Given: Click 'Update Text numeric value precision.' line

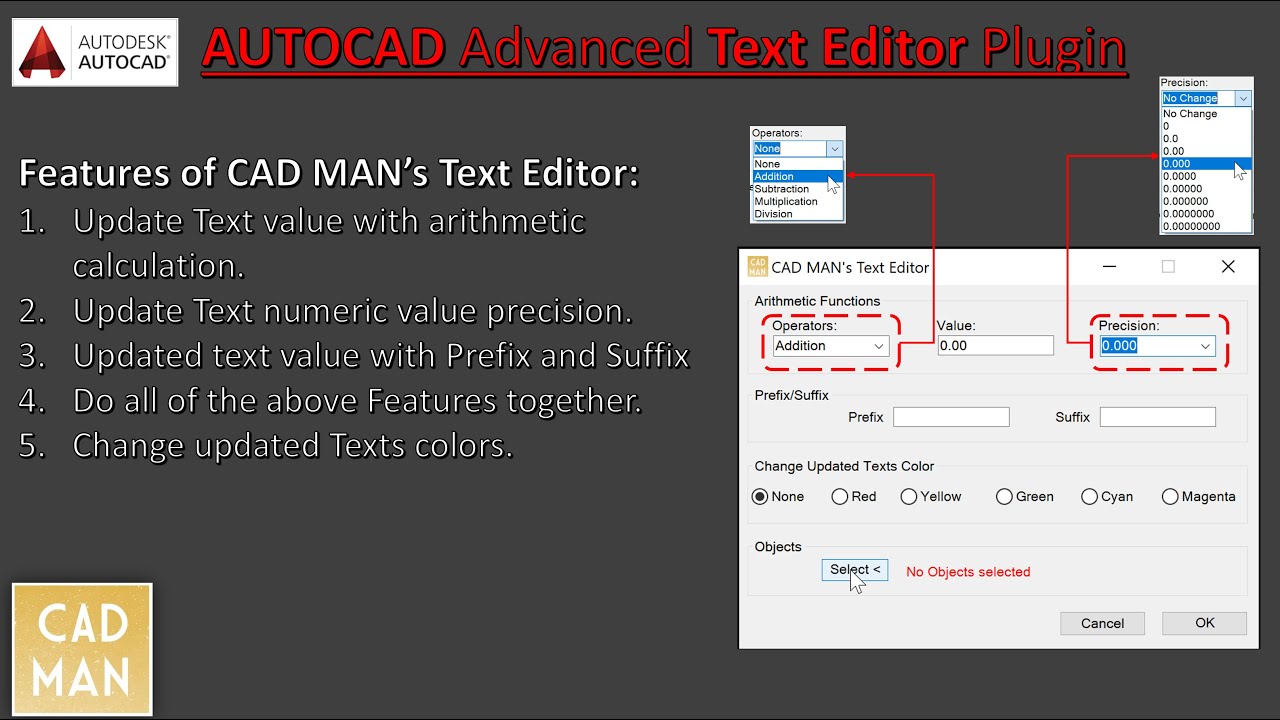Looking at the screenshot, I should pyautogui.click(x=353, y=311).
